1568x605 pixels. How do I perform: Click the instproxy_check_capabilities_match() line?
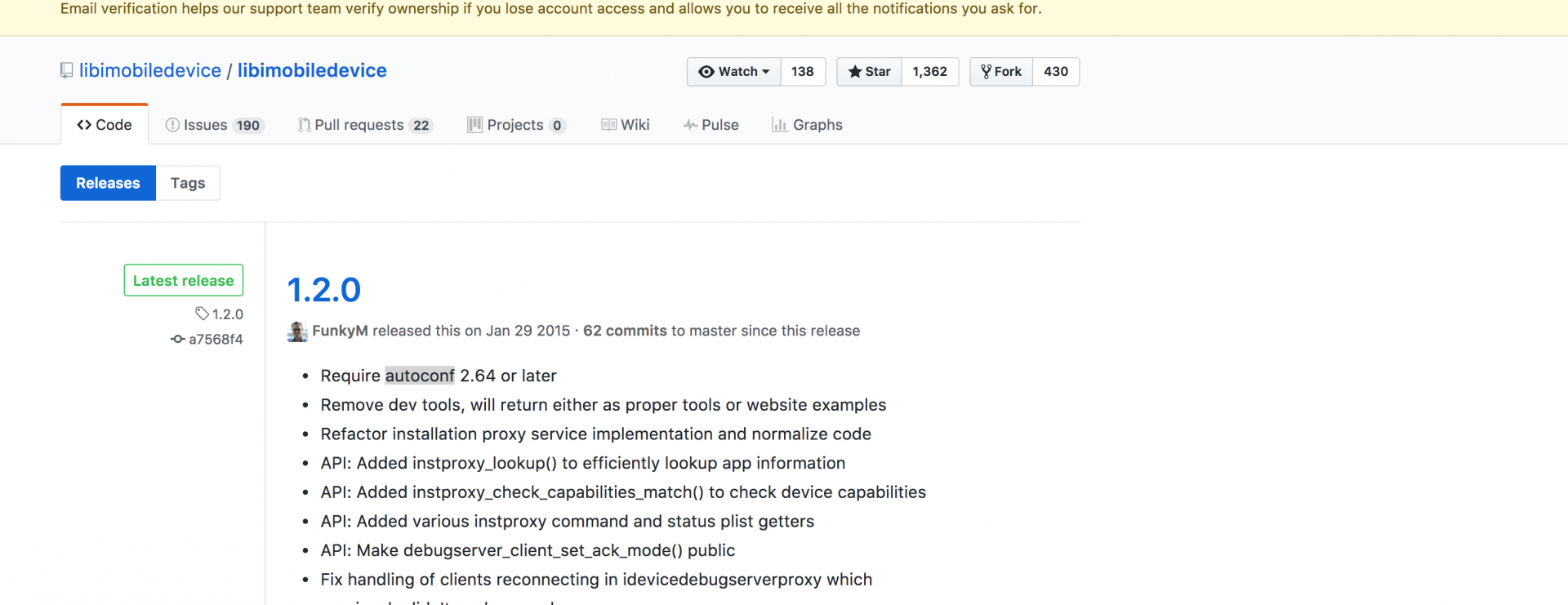click(623, 492)
